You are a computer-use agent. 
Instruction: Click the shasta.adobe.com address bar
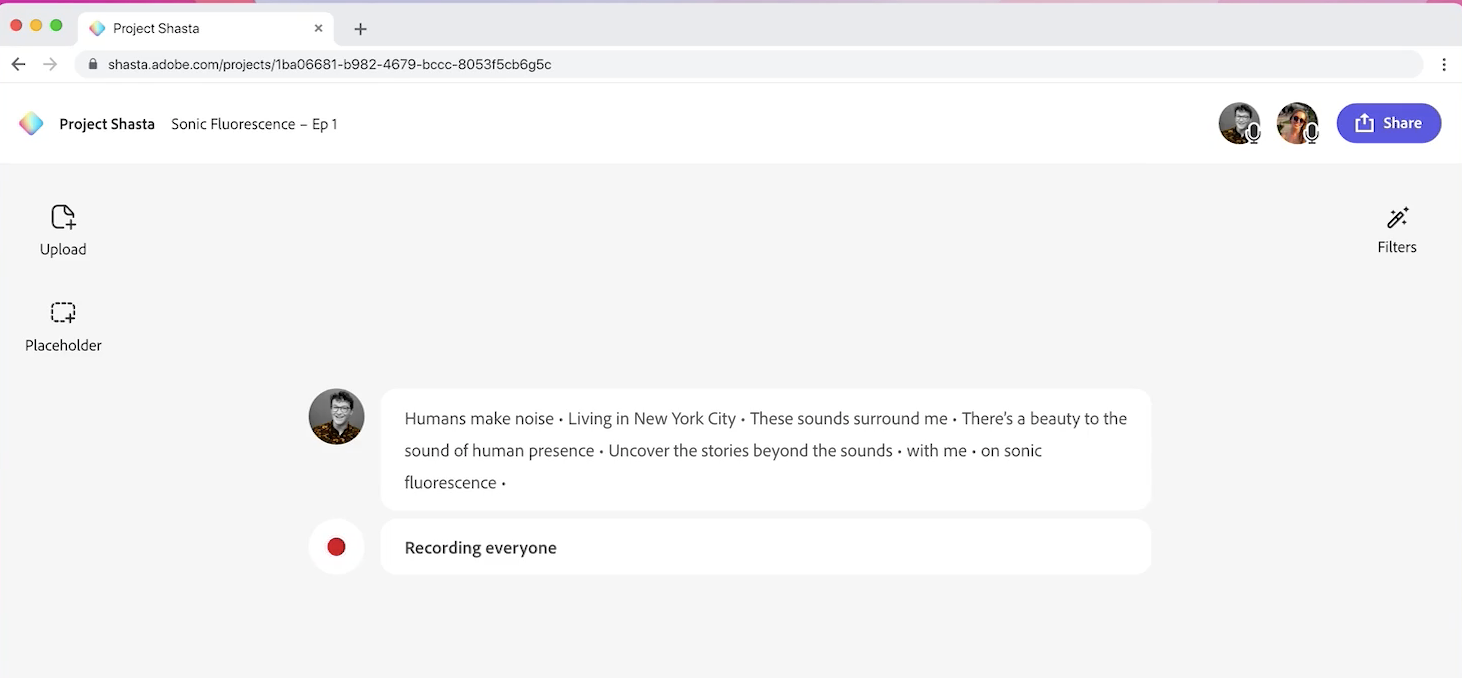pyautogui.click(x=700, y=64)
